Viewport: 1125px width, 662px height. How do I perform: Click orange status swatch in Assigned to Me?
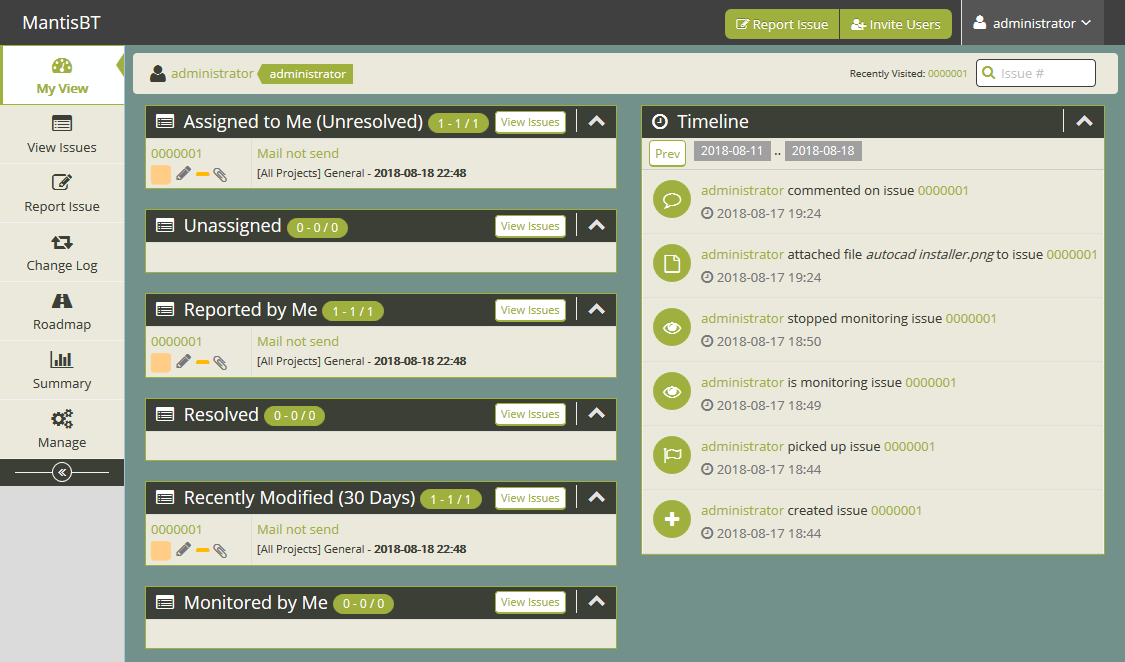pyautogui.click(x=161, y=174)
